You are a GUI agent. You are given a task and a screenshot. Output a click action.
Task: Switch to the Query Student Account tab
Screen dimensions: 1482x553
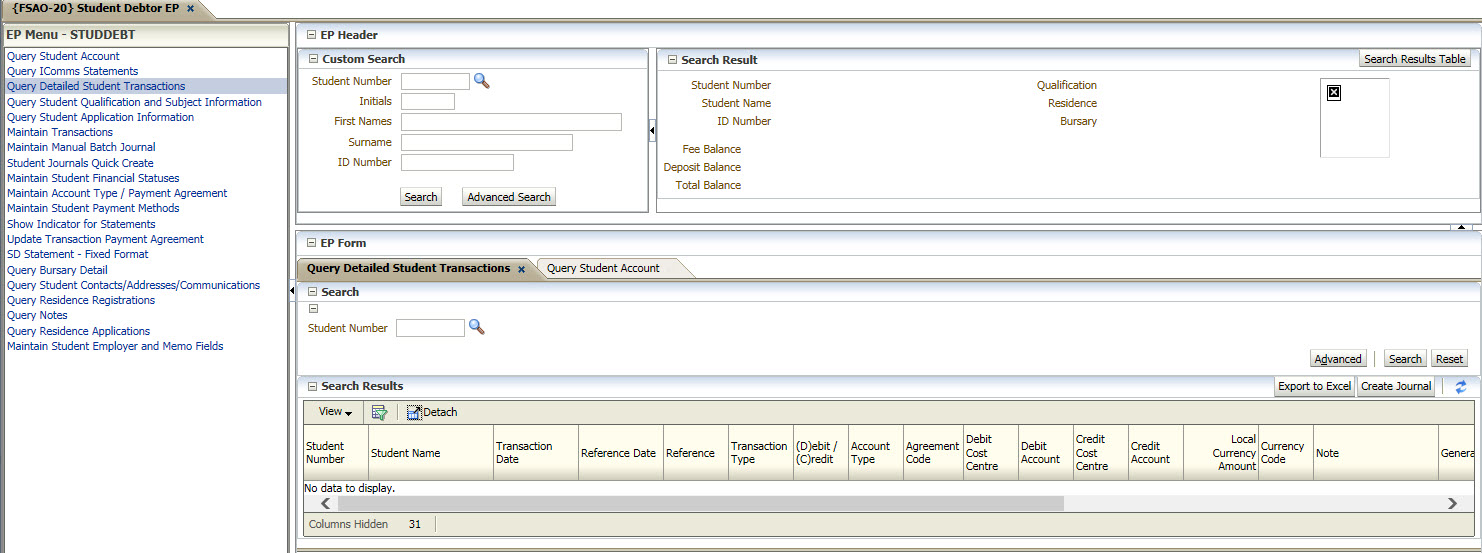(603, 268)
